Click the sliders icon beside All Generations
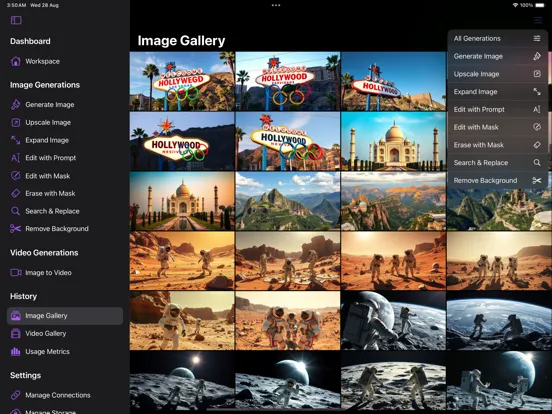 click(537, 38)
